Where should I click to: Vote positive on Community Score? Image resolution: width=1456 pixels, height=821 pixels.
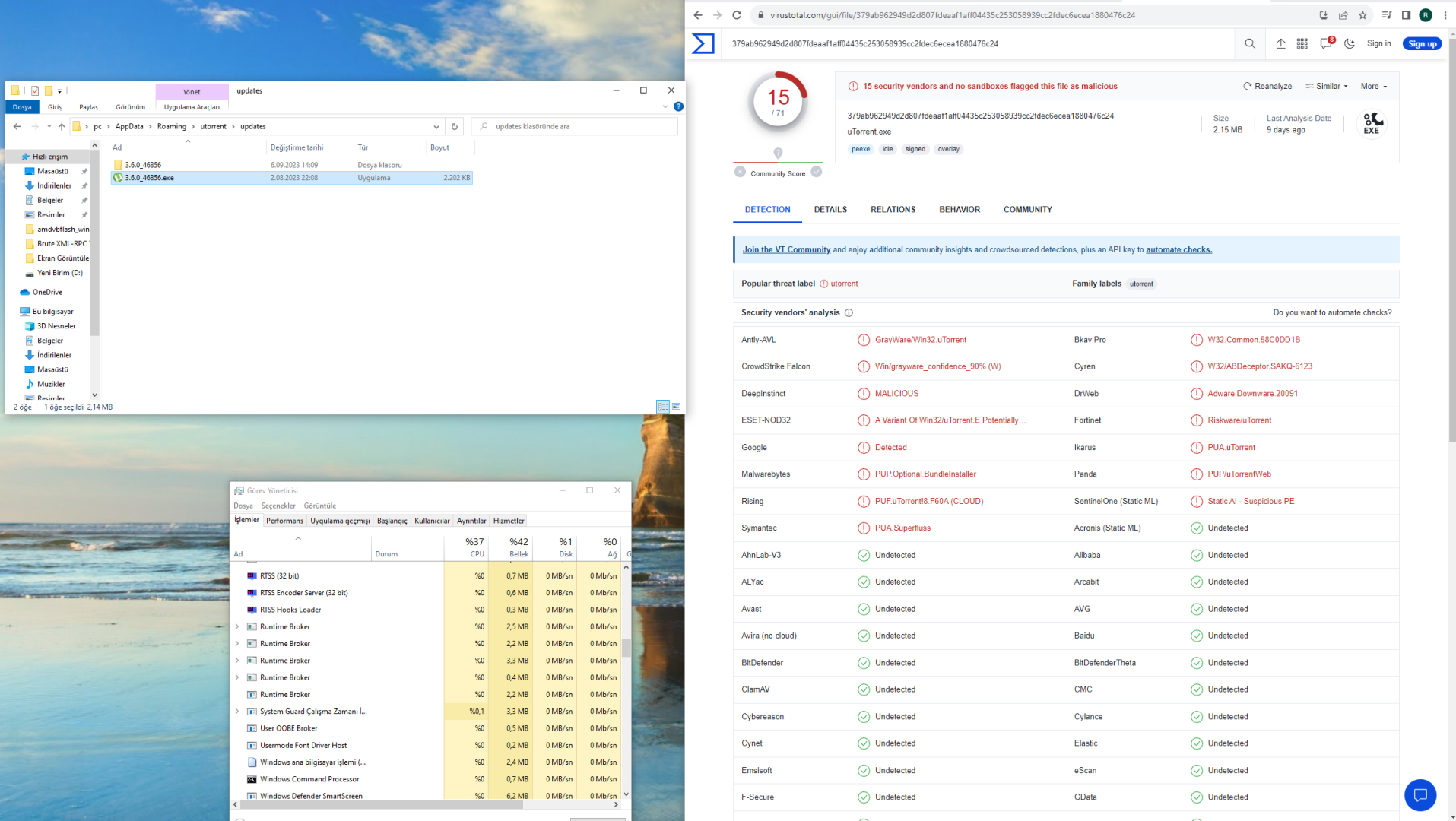click(817, 172)
